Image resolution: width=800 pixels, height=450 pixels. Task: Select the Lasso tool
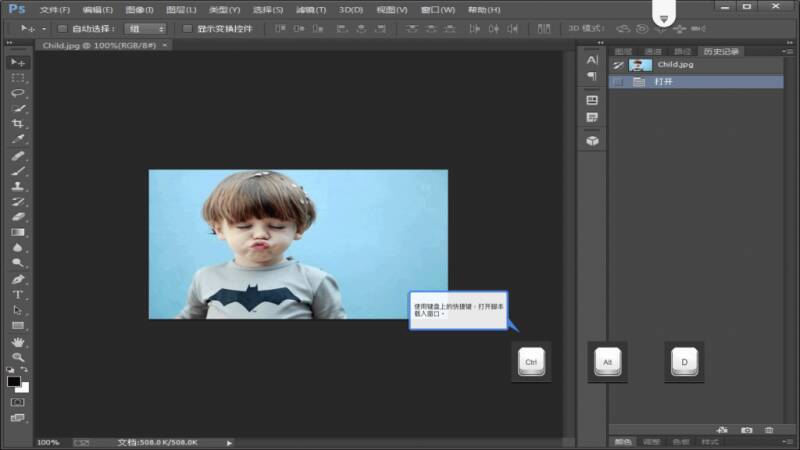click(x=18, y=93)
